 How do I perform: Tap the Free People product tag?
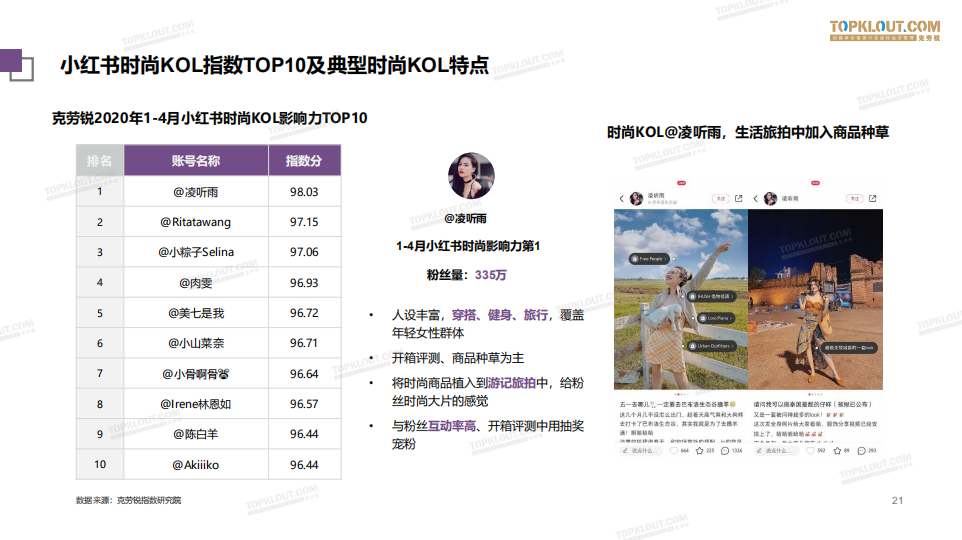coord(650,259)
